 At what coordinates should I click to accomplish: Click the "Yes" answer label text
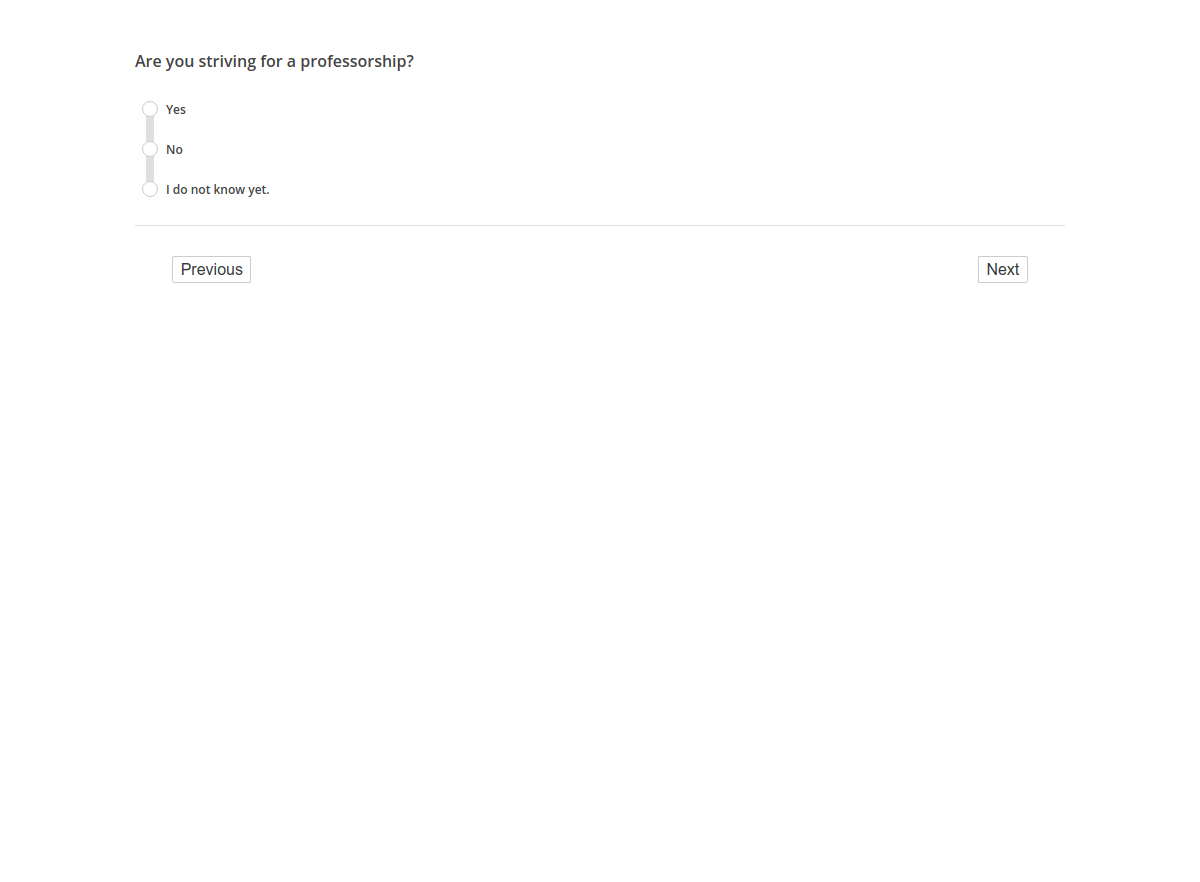pos(176,110)
